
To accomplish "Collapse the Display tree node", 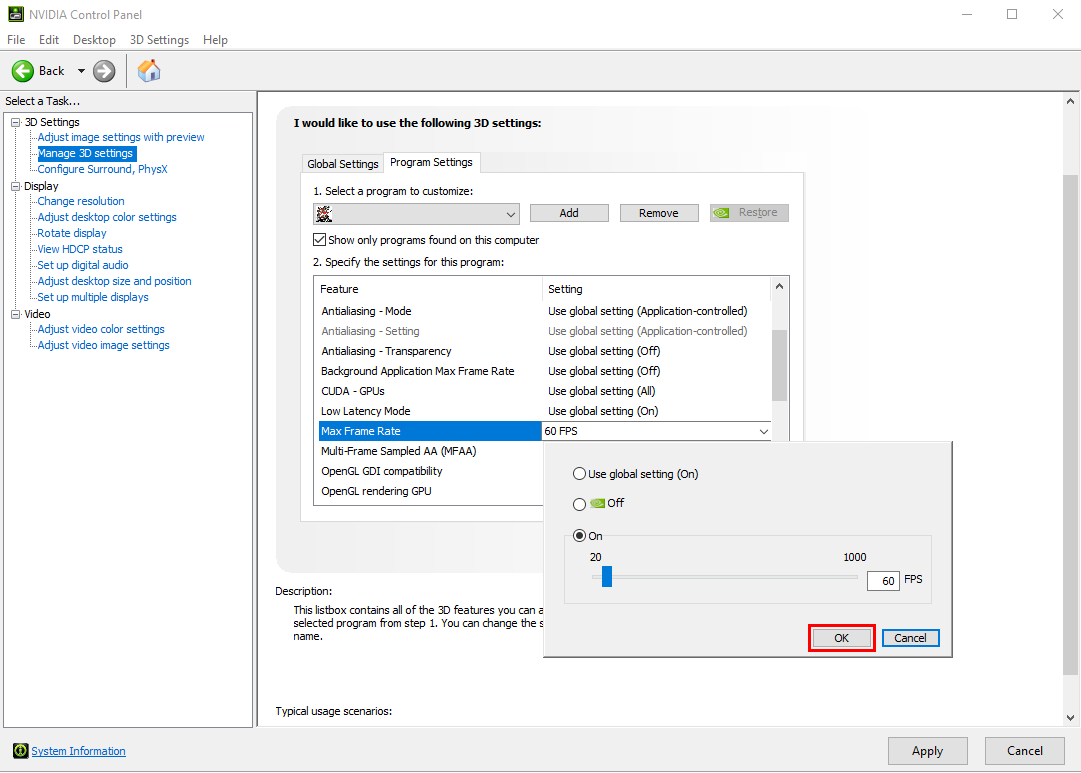I will coord(15,186).
